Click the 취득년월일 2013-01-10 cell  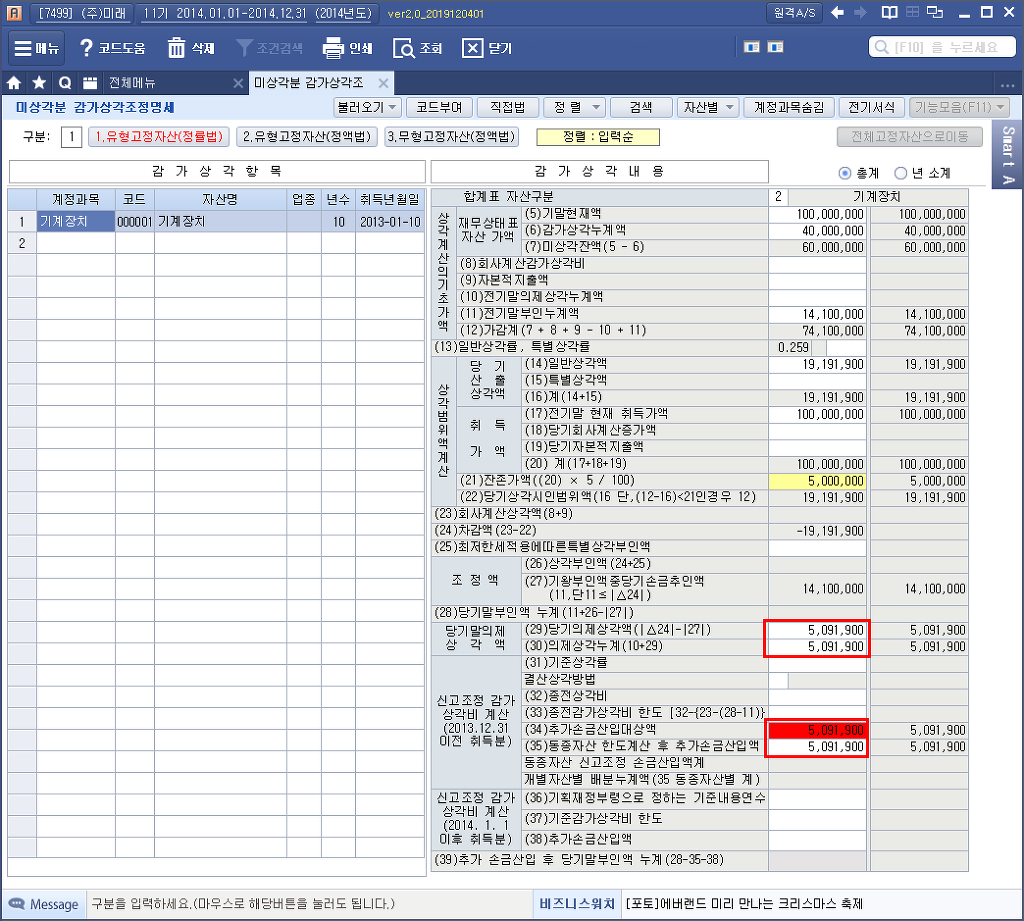tap(390, 221)
